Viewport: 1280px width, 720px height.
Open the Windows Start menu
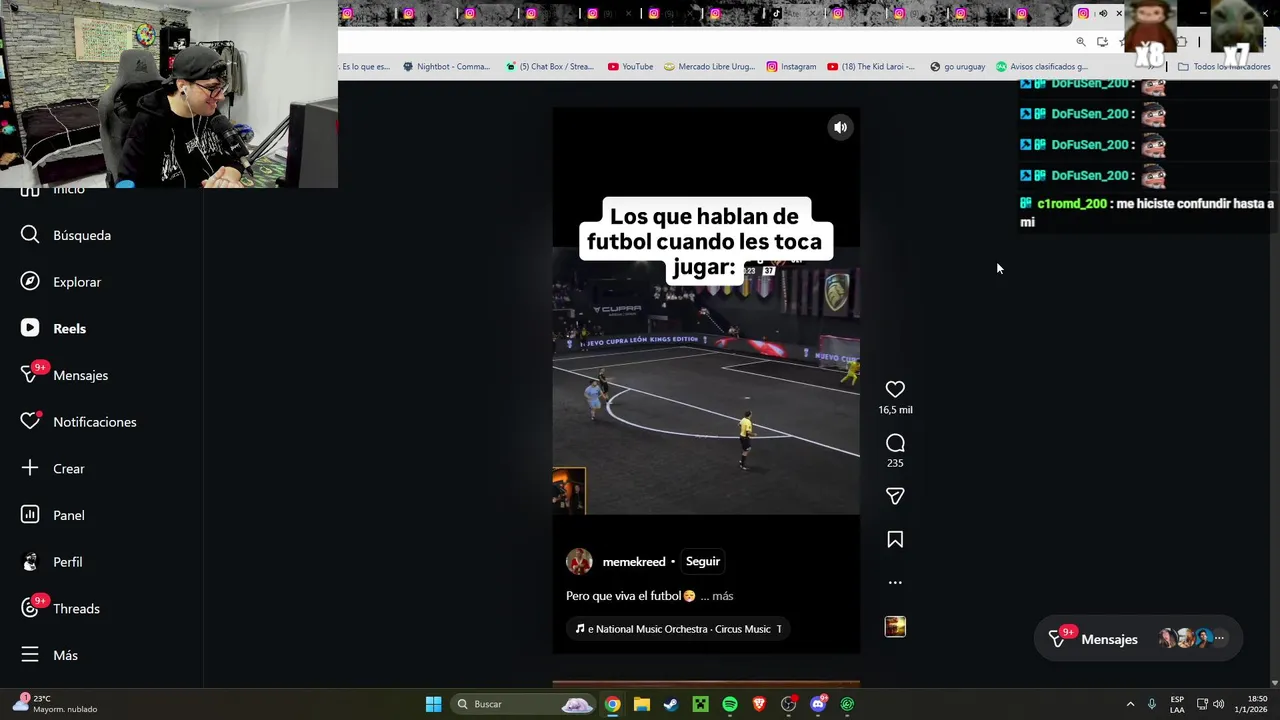(433, 704)
